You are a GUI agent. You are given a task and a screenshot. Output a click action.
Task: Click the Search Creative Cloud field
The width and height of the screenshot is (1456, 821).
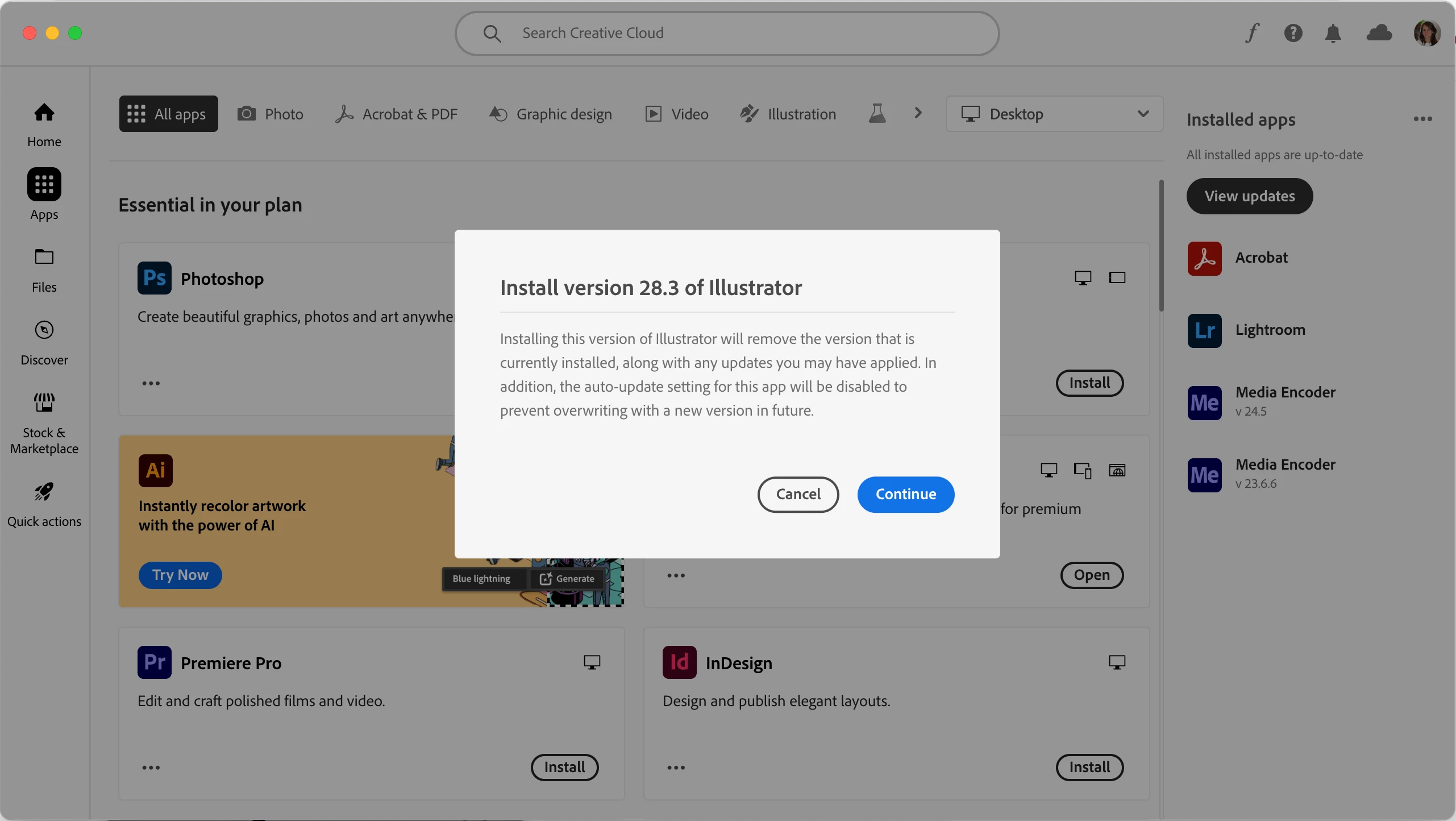tap(727, 33)
